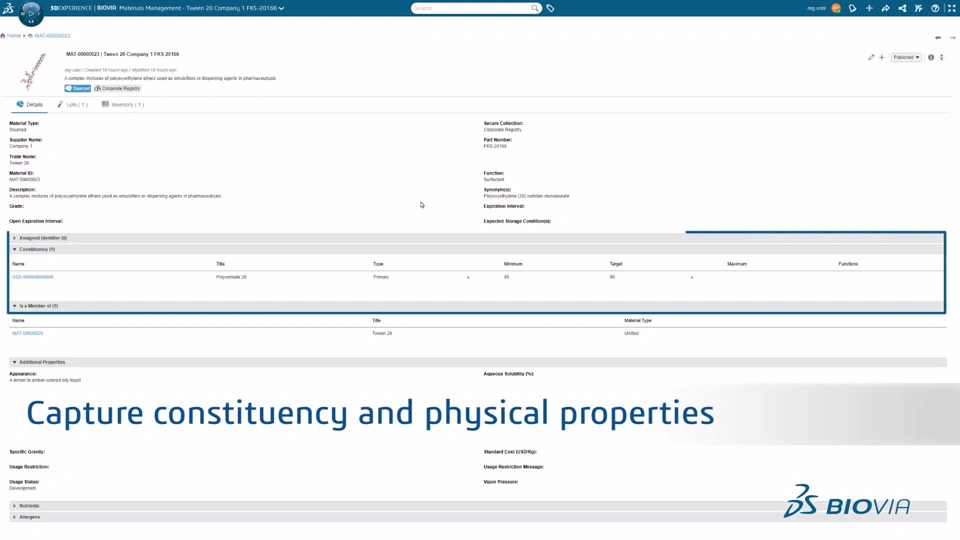This screenshot has width=960, height=540.
Task: Open the Published state dropdown
Action: tap(906, 58)
